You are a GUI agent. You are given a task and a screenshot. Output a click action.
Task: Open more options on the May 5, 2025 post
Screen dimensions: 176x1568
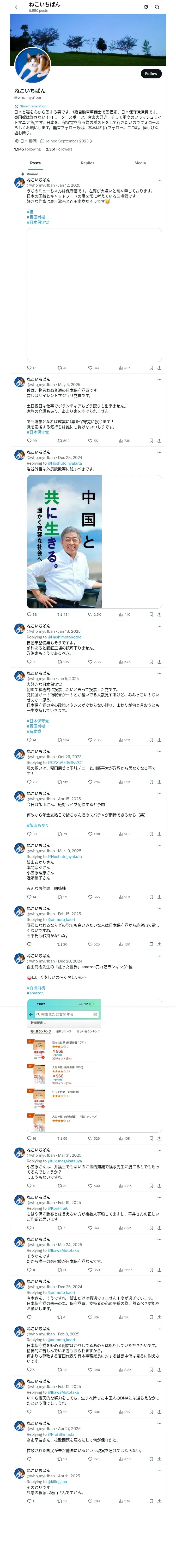click(x=159, y=379)
